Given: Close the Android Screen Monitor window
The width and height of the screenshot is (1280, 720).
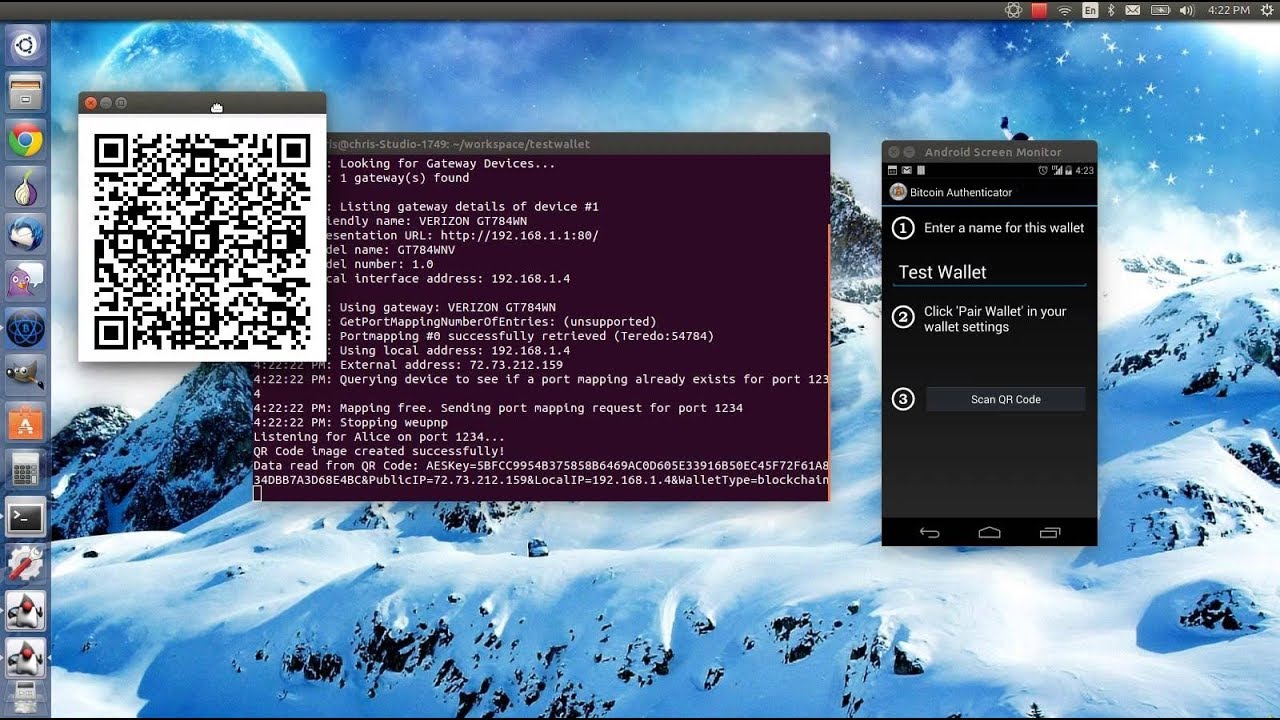Looking at the screenshot, I should click(894, 152).
